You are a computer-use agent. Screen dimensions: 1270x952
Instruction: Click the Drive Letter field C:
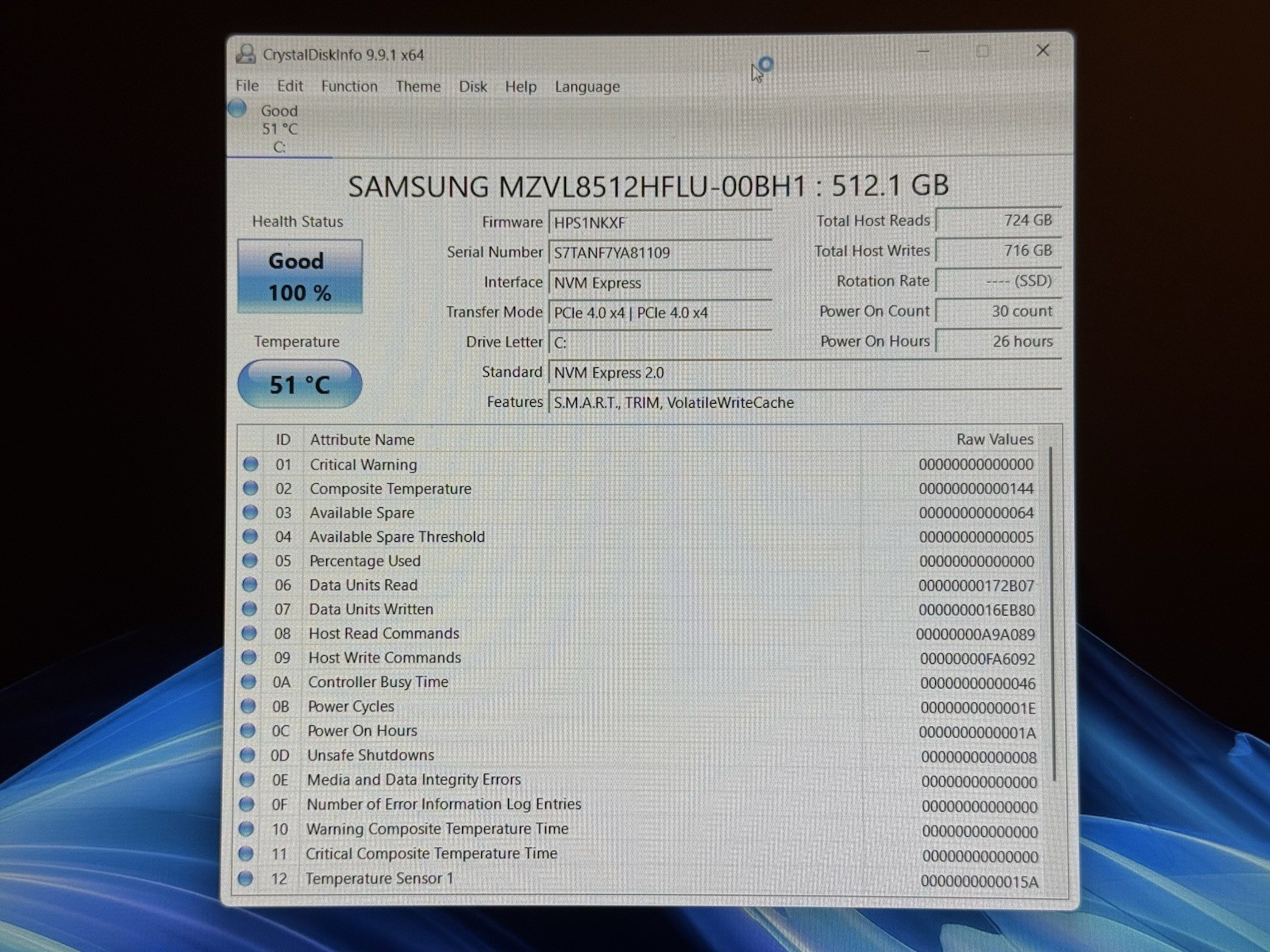(660, 343)
